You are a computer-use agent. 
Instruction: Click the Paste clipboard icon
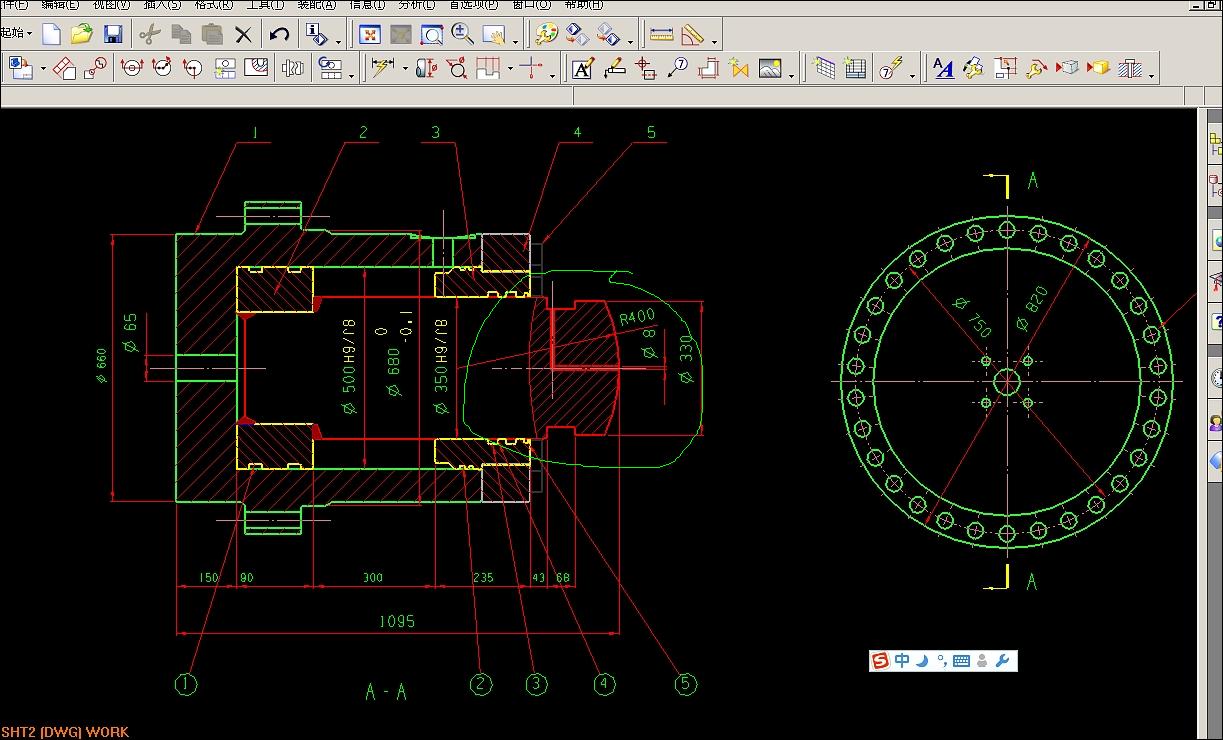tap(212, 34)
